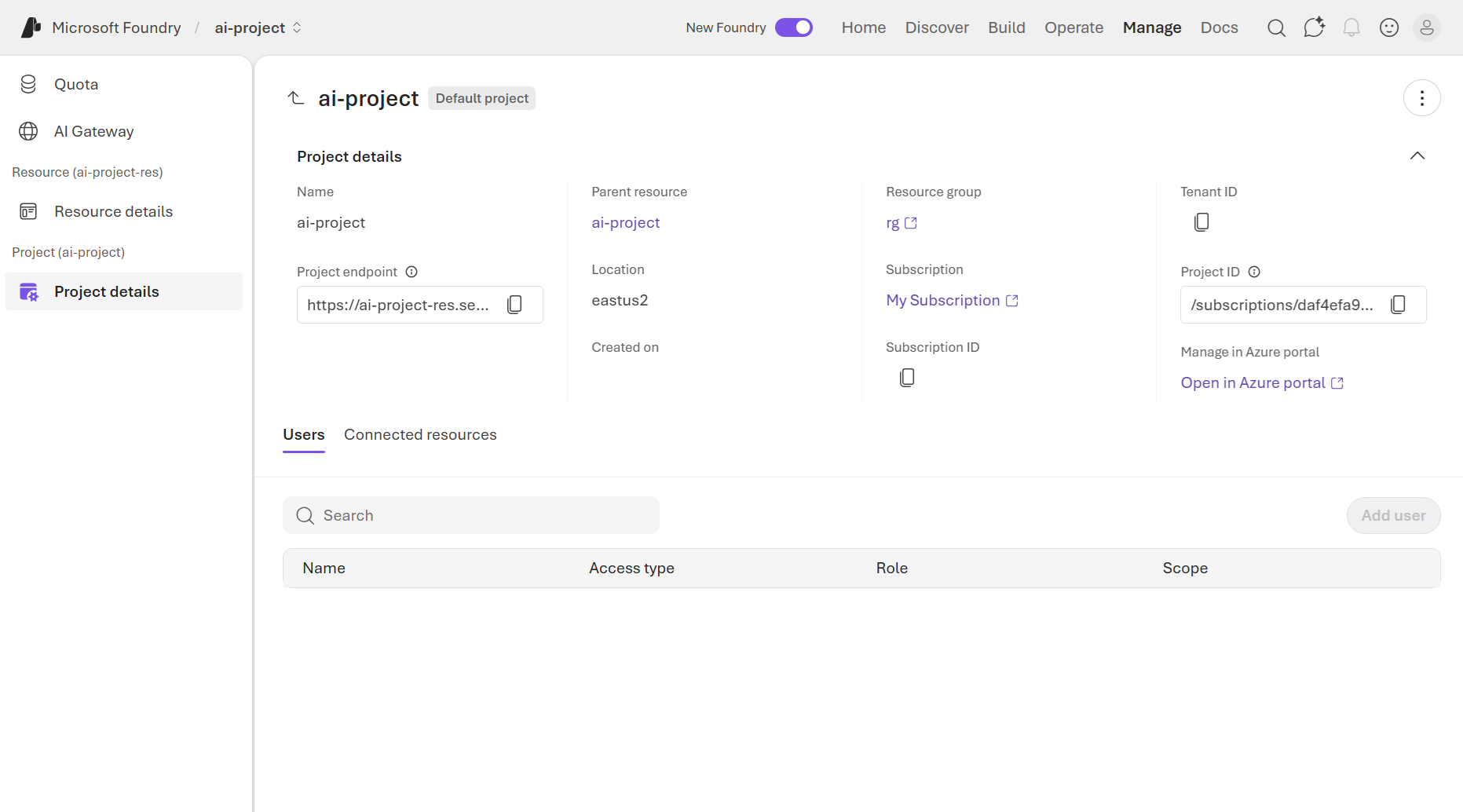Click external link icon beside My Subscription
Screen dimensions: 1463x812
(1012, 301)
